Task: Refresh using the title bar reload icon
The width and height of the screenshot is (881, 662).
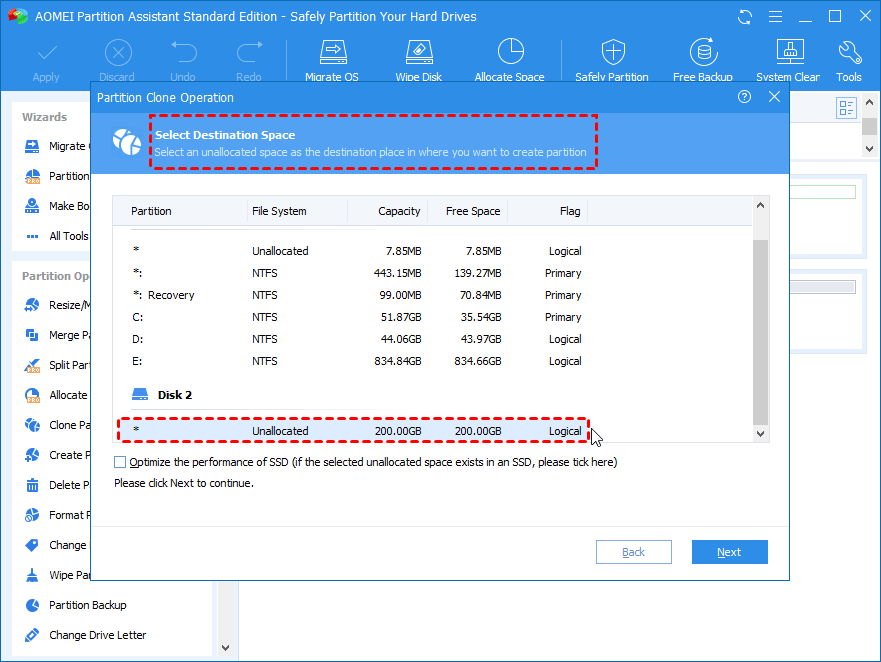Action: pos(745,17)
